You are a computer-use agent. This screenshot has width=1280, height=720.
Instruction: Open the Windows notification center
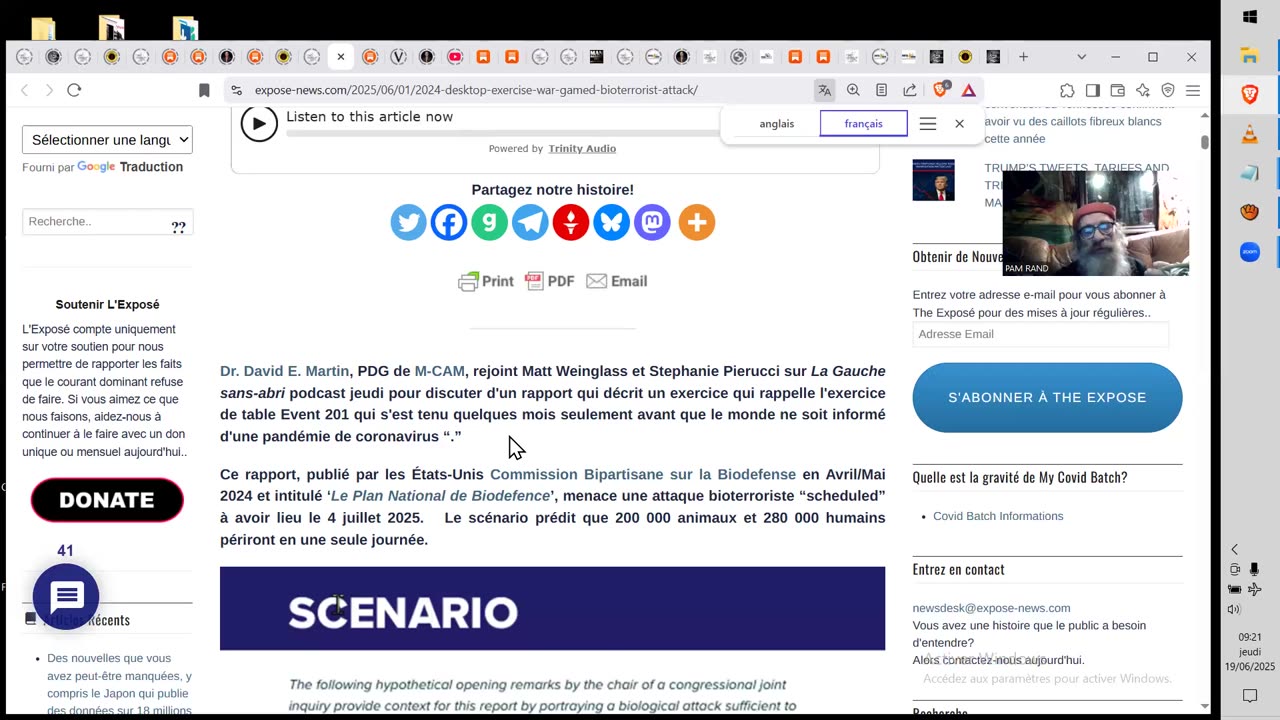1250,696
